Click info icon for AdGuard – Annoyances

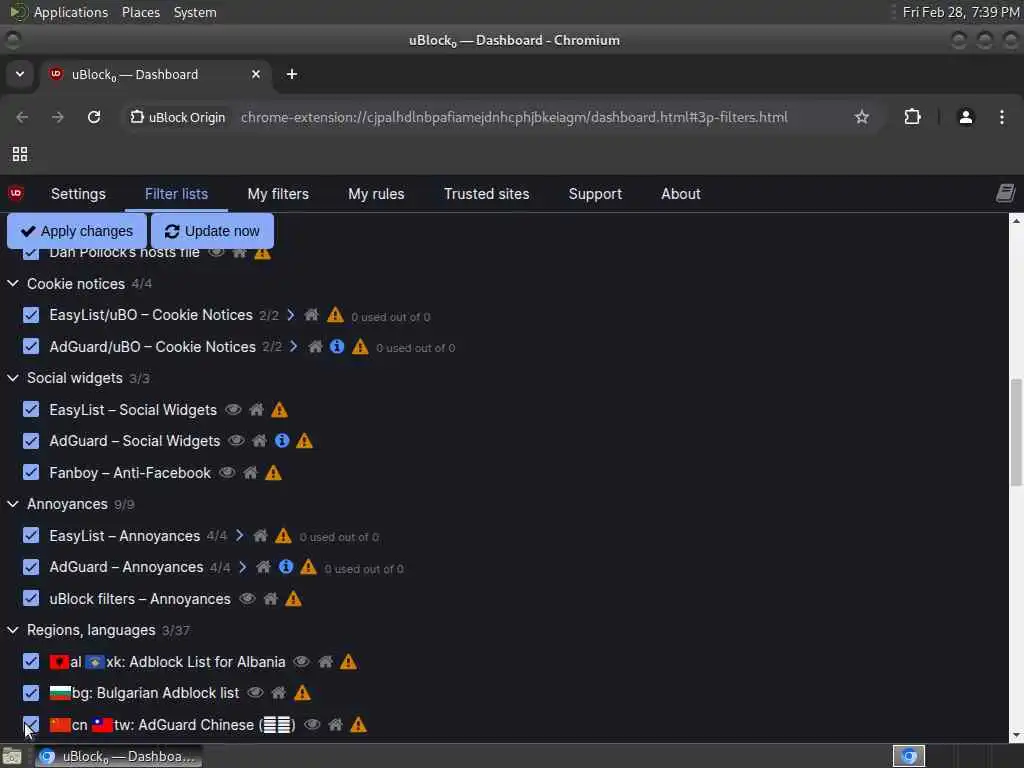tap(286, 567)
